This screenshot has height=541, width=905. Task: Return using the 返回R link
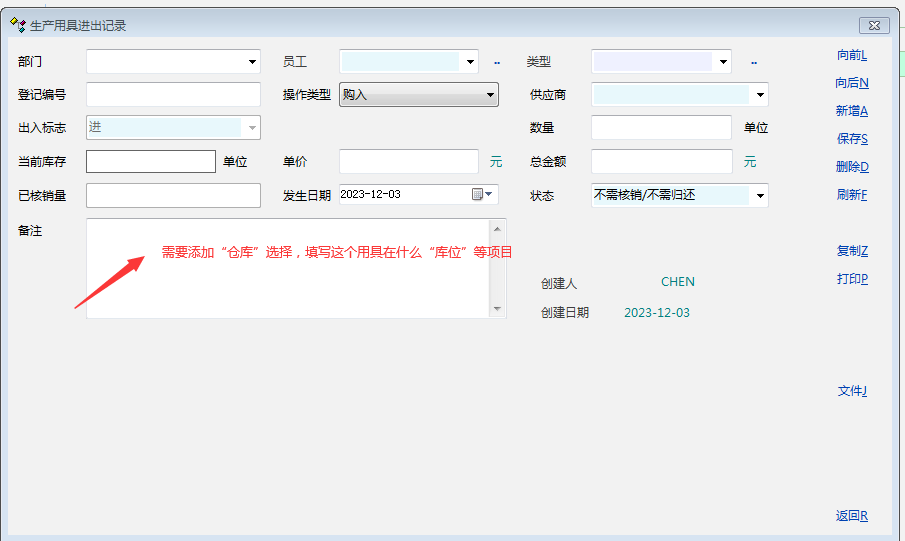coord(852,516)
